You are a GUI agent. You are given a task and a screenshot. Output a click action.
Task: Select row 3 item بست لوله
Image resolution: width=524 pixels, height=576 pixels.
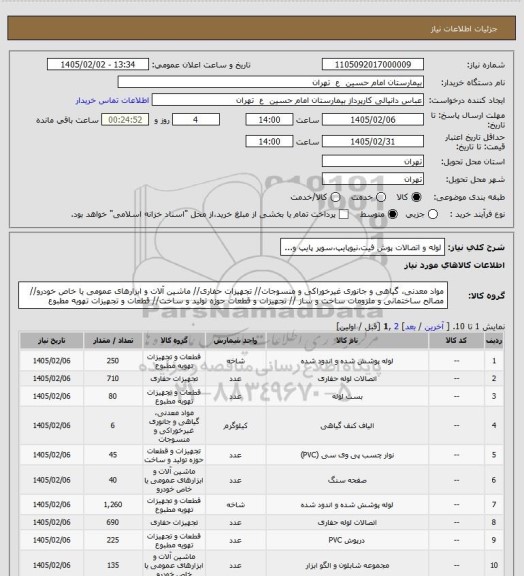(262, 396)
